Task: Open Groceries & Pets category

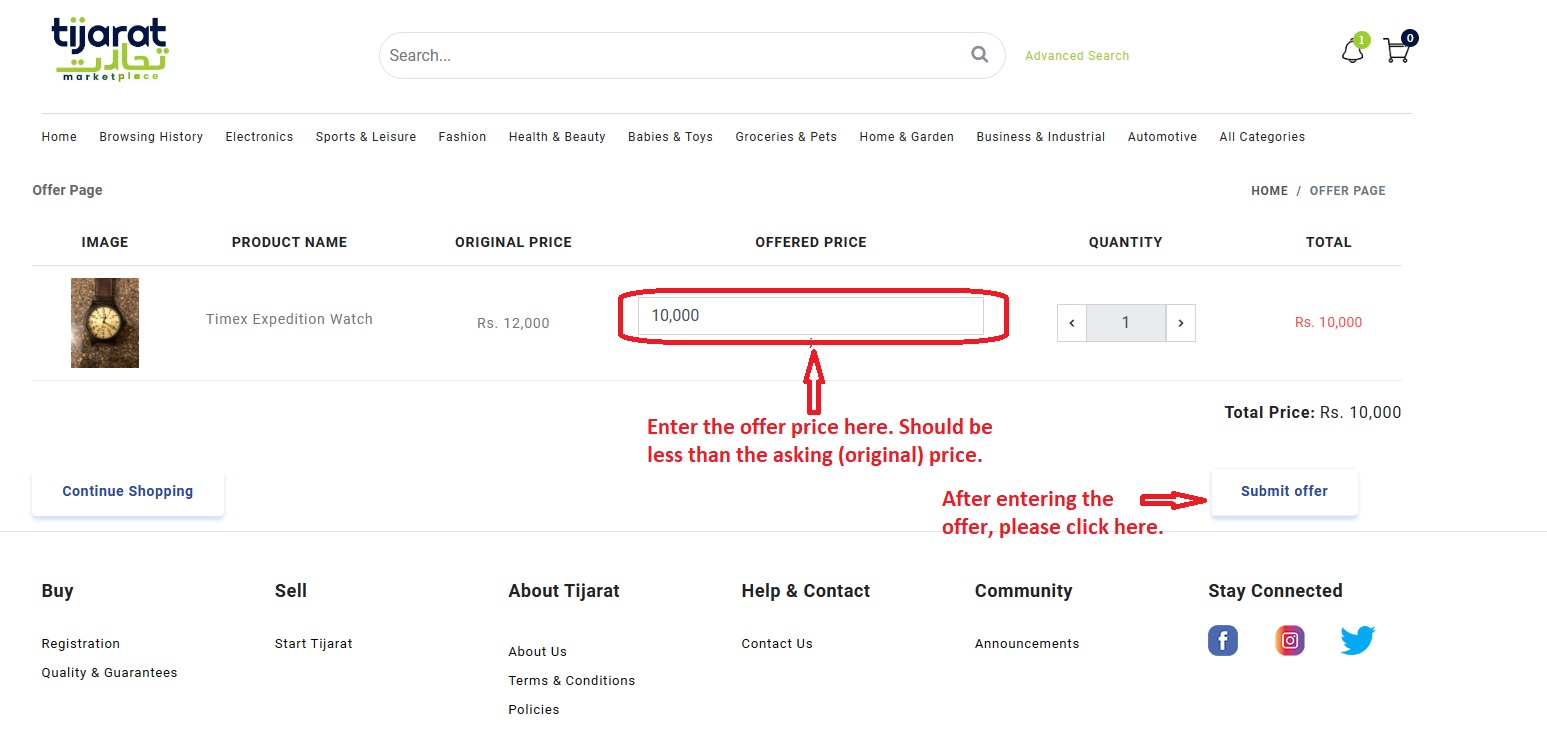Action: pyautogui.click(x=786, y=137)
